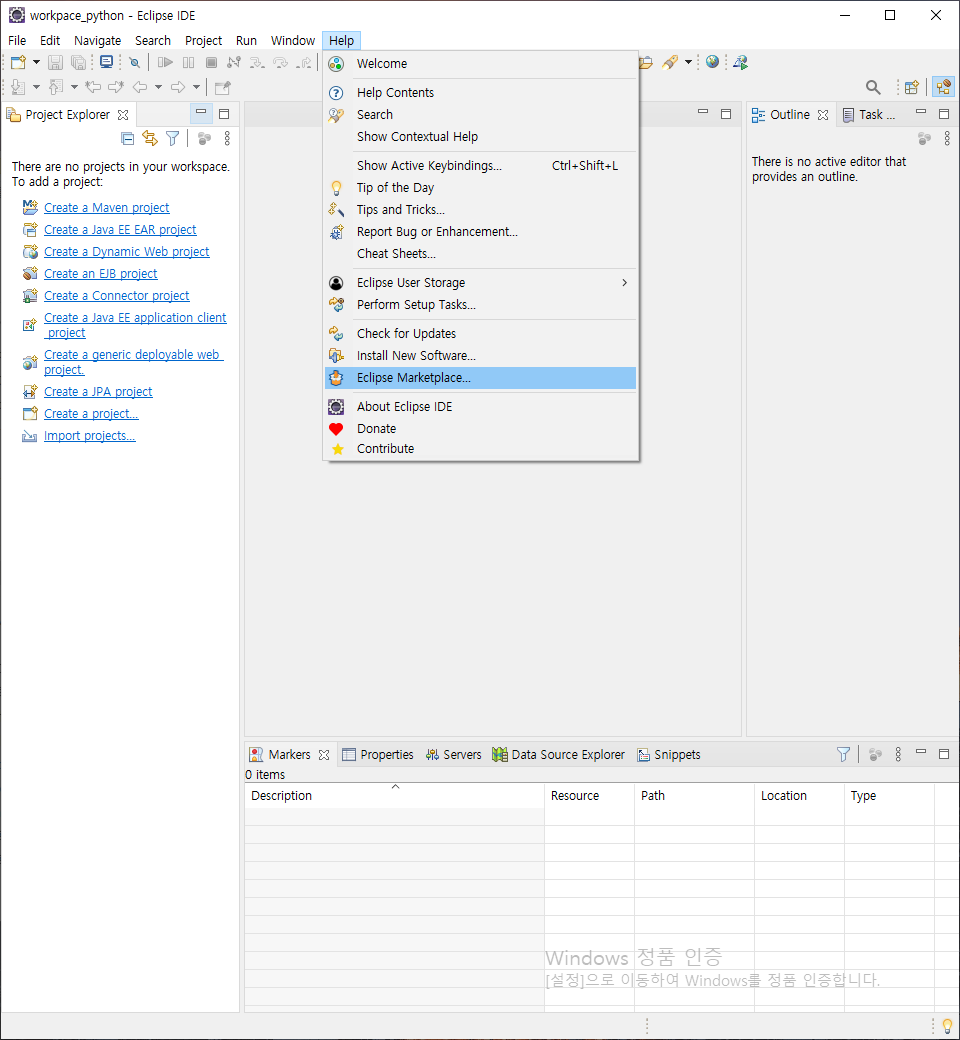This screenshot has height=1040, width=960.
Task: Click Create a Maven project link
Action: click(107, 208)
